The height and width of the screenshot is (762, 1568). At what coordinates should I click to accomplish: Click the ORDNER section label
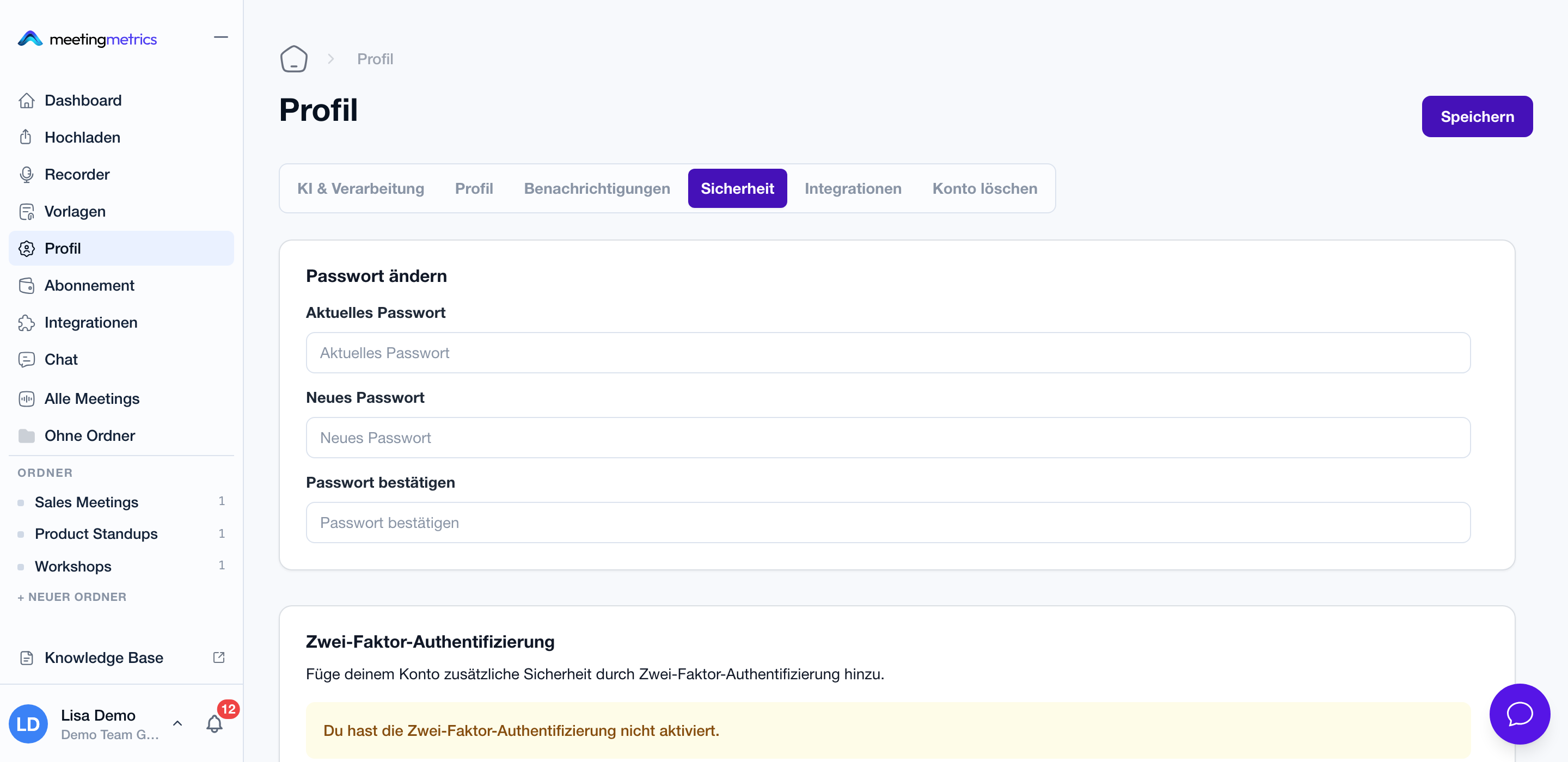click(45, 473)
